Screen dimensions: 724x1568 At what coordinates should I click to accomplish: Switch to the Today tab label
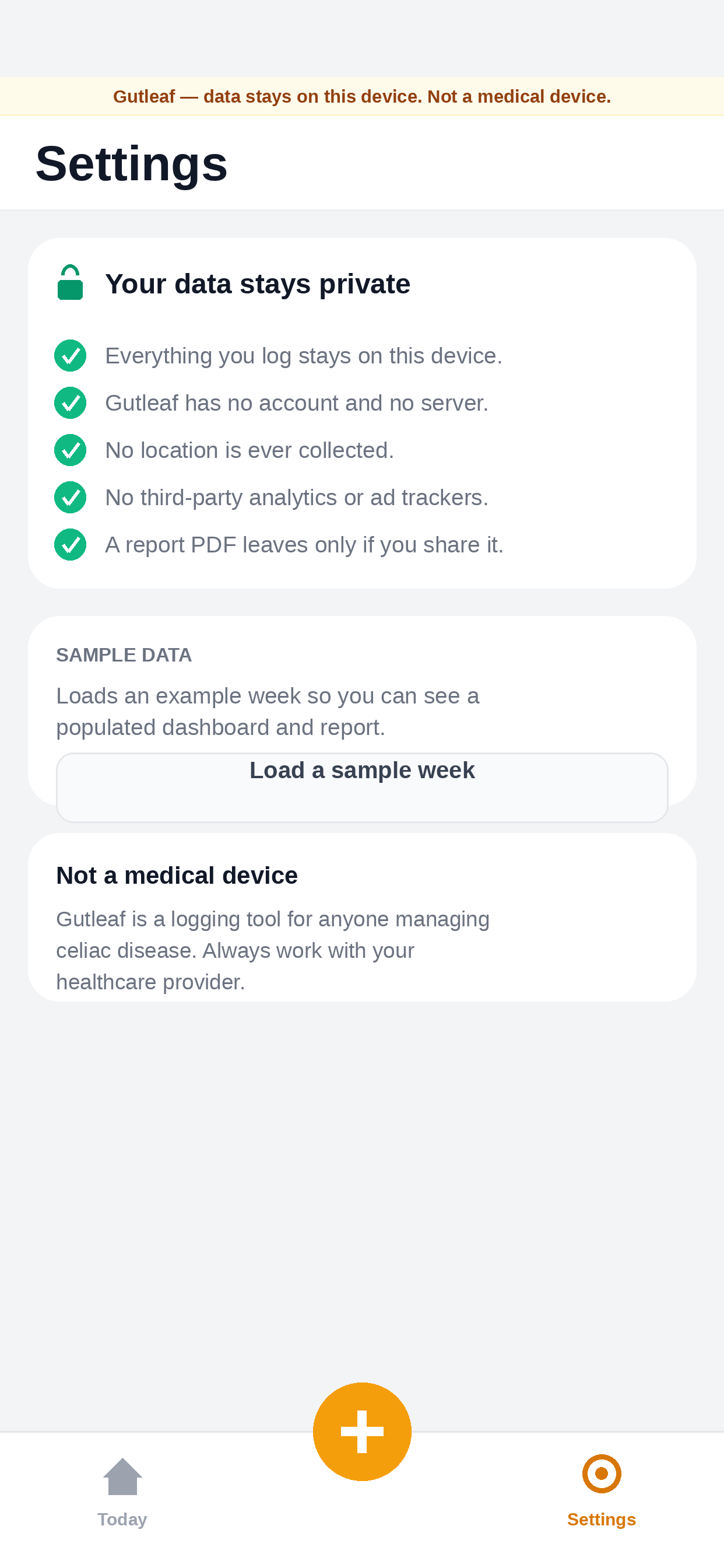[x=122, y=1520]
